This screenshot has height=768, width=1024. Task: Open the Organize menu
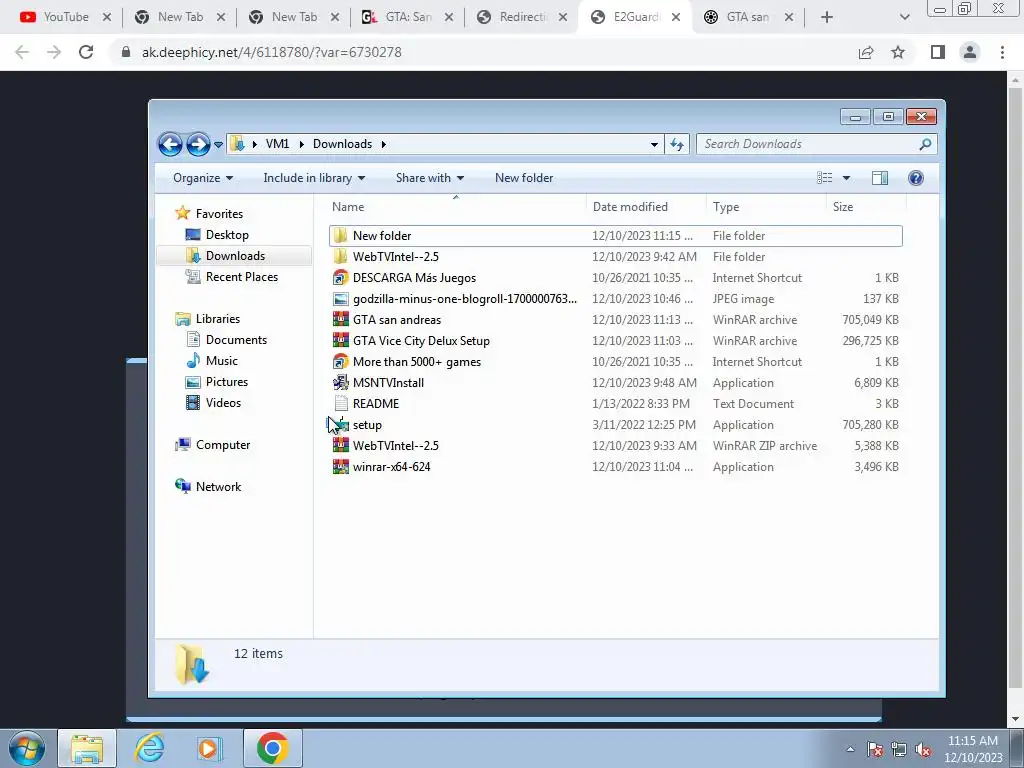pyautogui.click(x=202, y=178)
